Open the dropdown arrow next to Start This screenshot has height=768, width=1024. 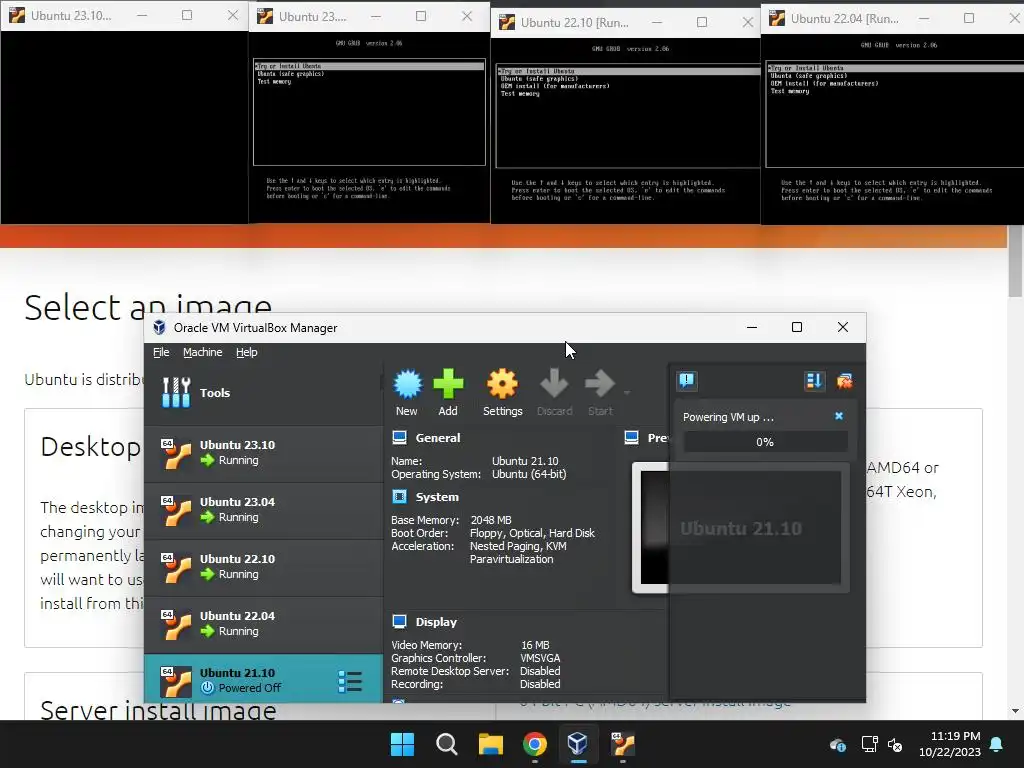627,392
